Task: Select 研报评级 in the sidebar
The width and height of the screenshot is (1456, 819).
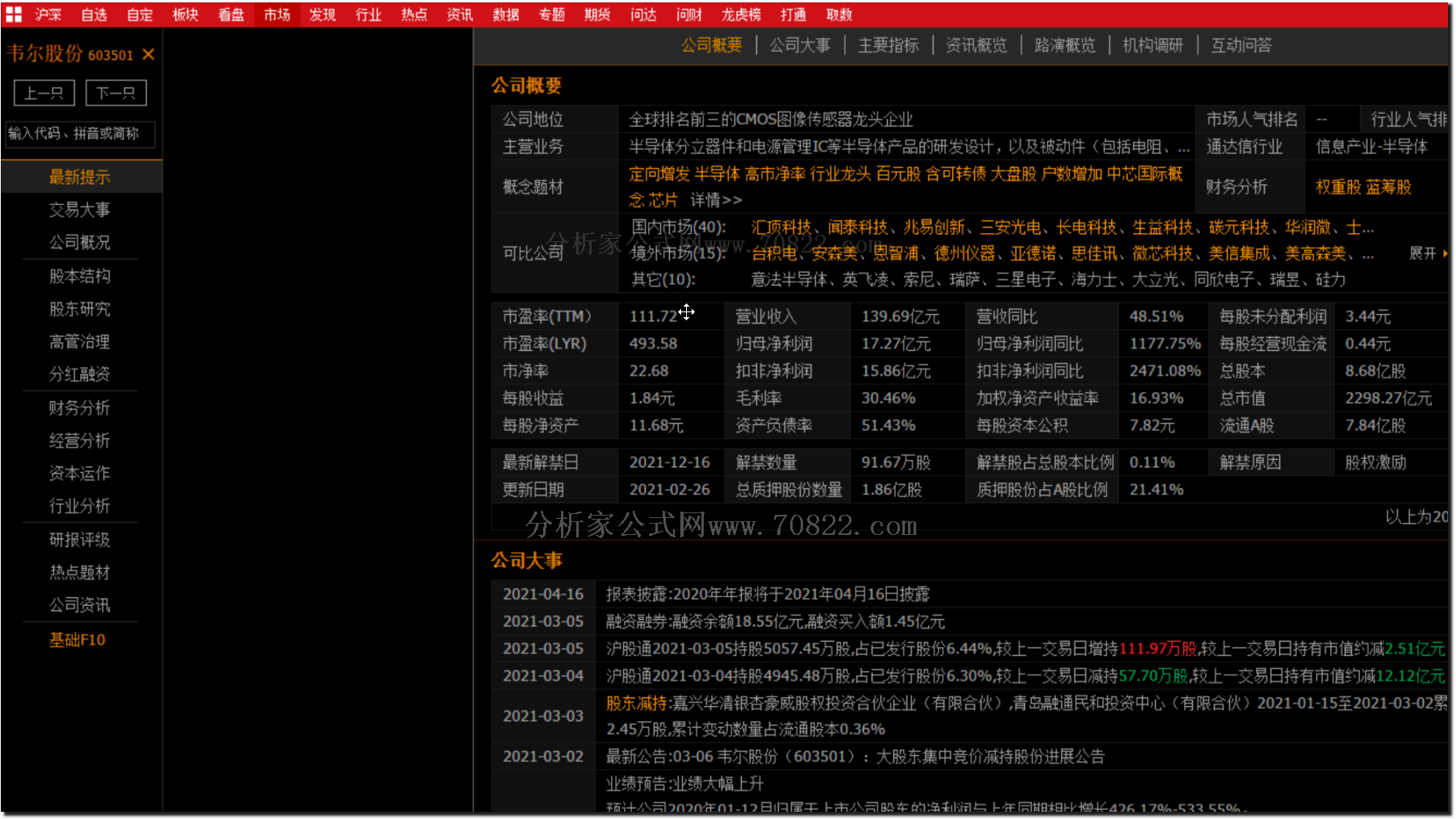Action: point(80,539)
